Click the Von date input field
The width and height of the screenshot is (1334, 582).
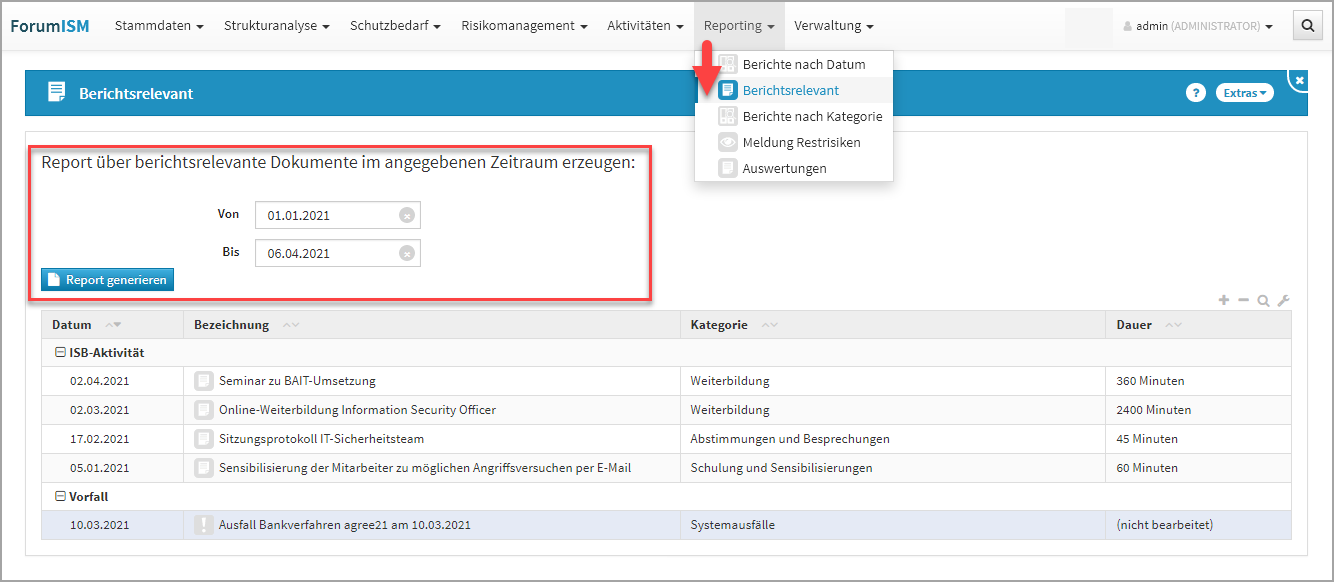(327, 215)
